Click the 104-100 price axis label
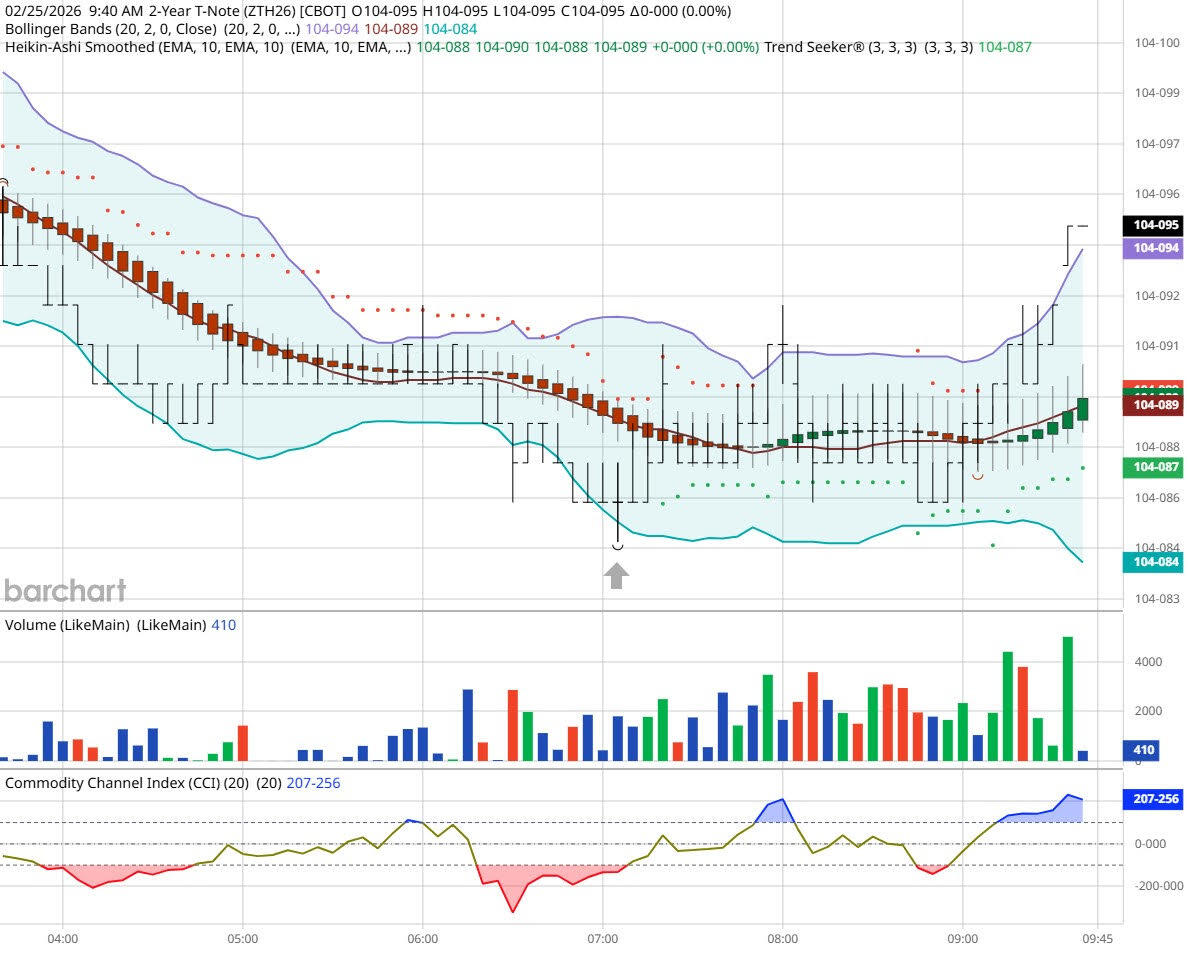This screenshot has width=1188, height=953. (x=1156, y=43)
